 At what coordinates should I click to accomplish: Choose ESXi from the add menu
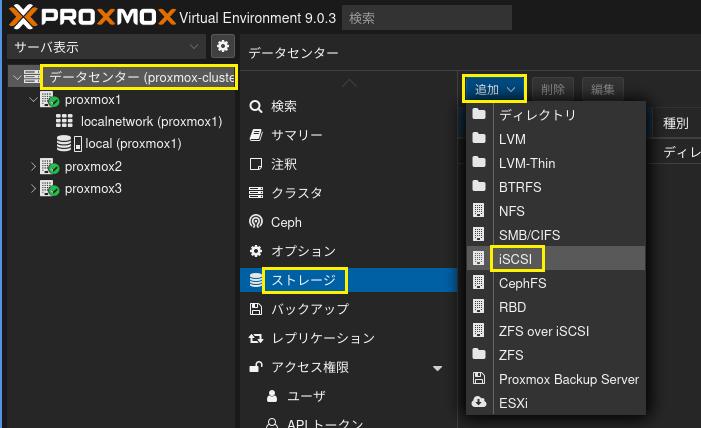tap(556, 403)
